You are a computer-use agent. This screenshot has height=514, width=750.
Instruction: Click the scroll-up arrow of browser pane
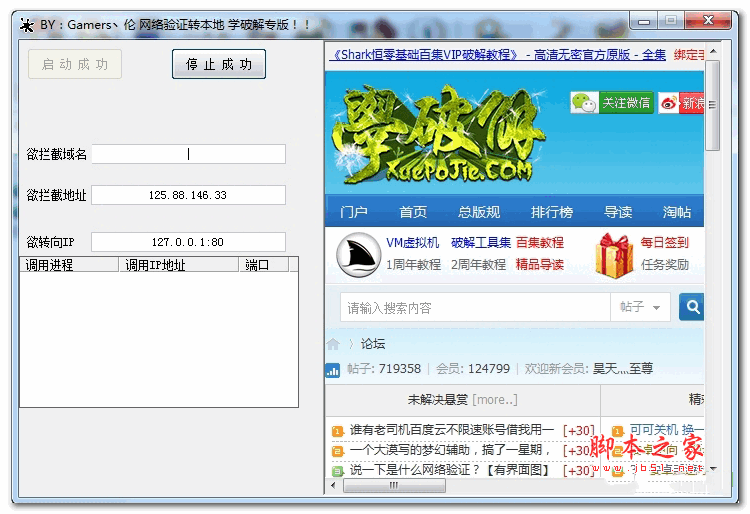[713, 51]
